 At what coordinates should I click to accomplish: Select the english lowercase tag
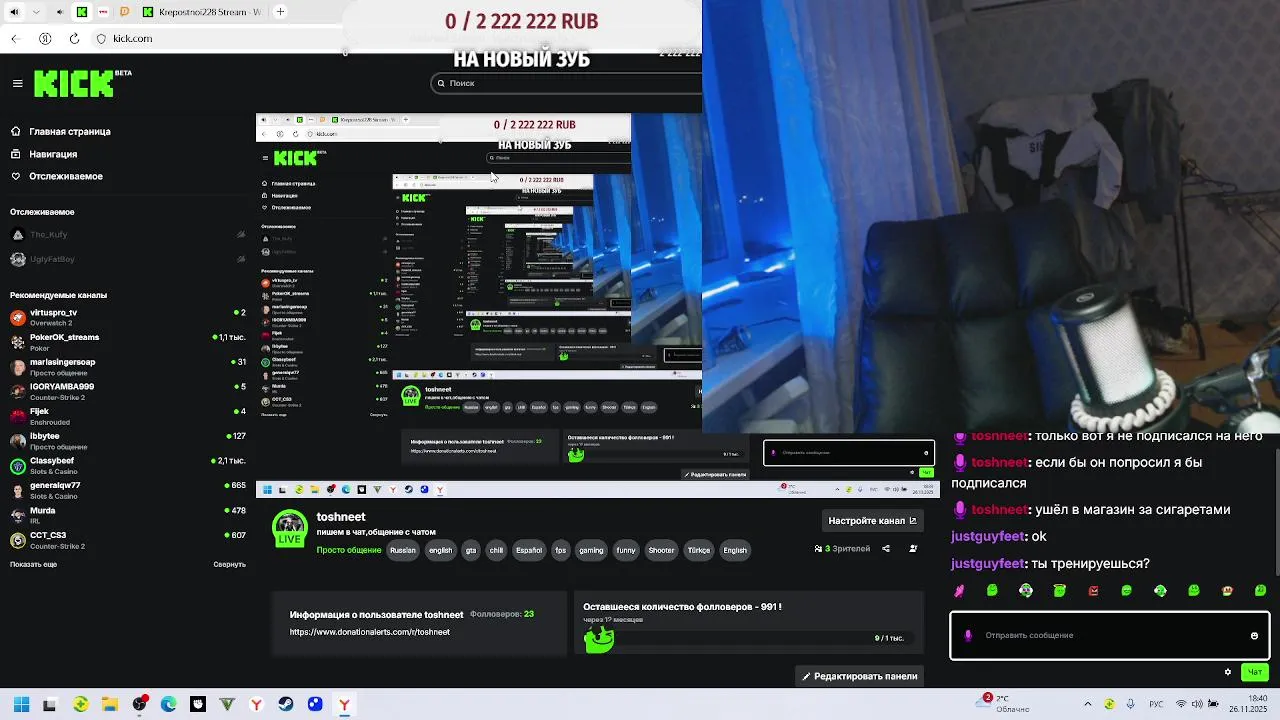tap(441, 550)
